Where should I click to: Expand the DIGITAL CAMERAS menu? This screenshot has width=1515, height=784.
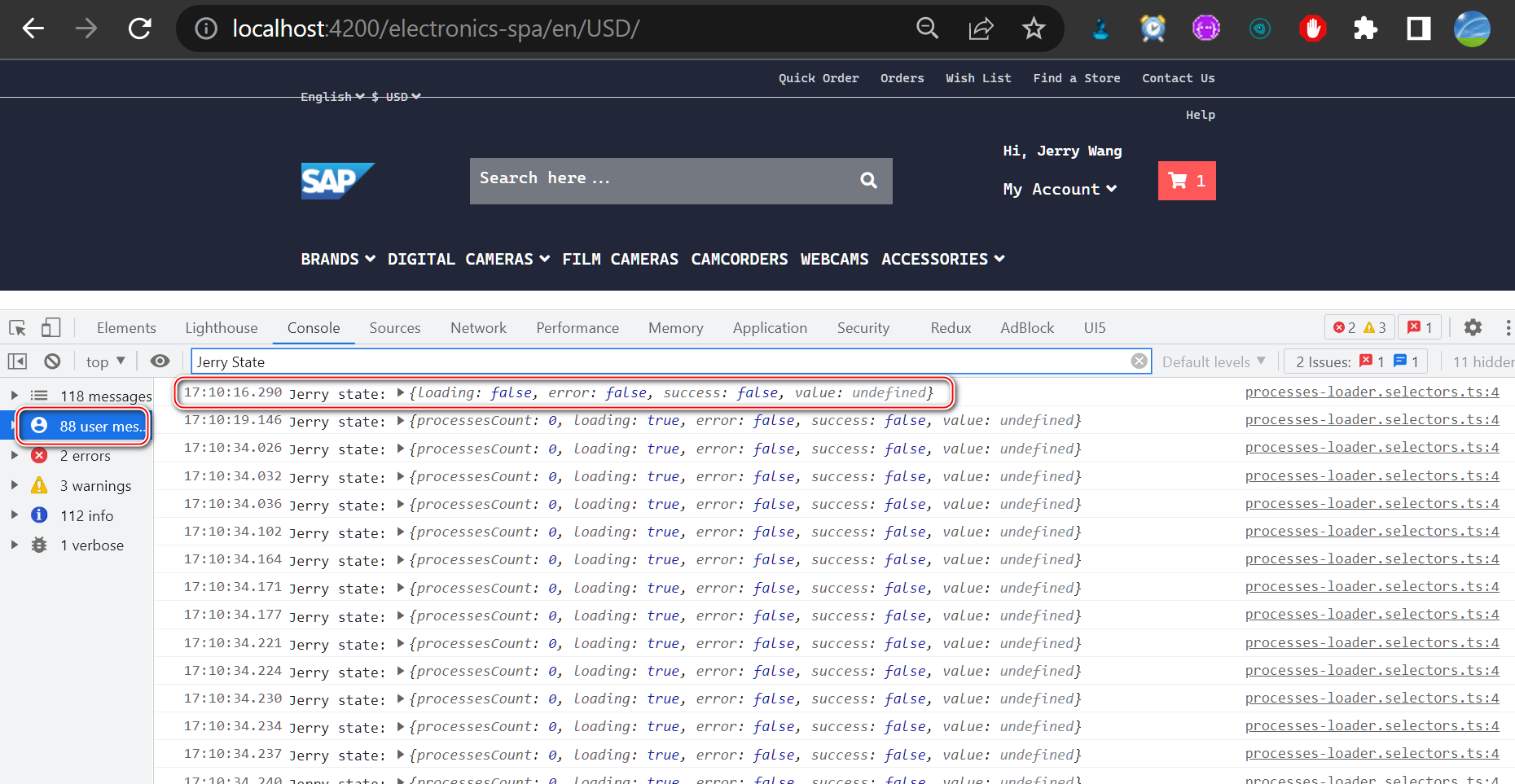pos(468,259)
